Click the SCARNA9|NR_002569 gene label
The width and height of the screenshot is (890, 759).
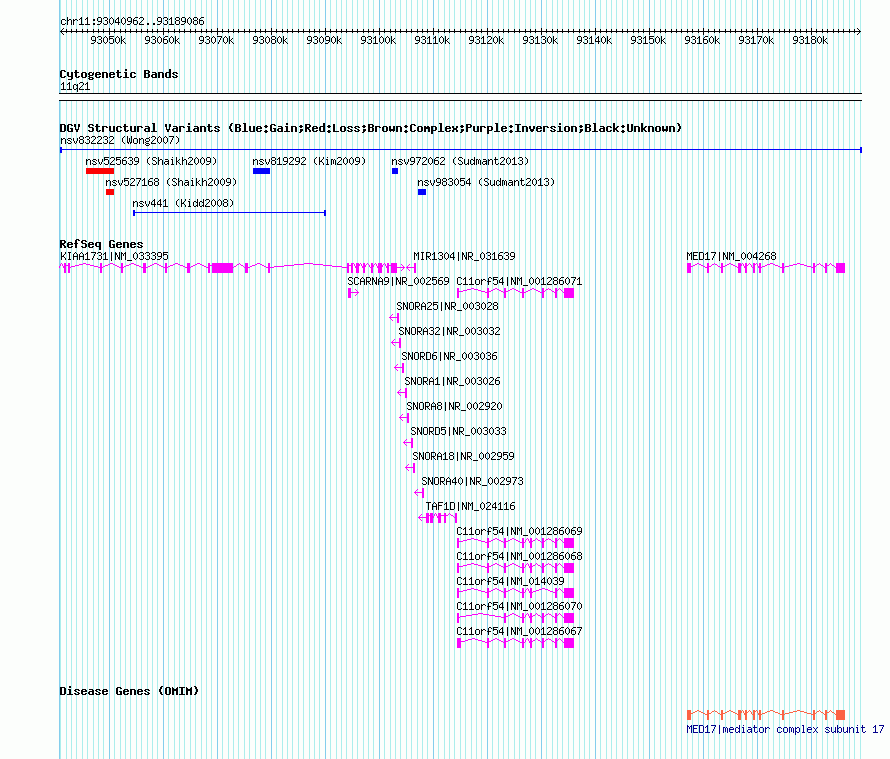click(x=398, y=282)
